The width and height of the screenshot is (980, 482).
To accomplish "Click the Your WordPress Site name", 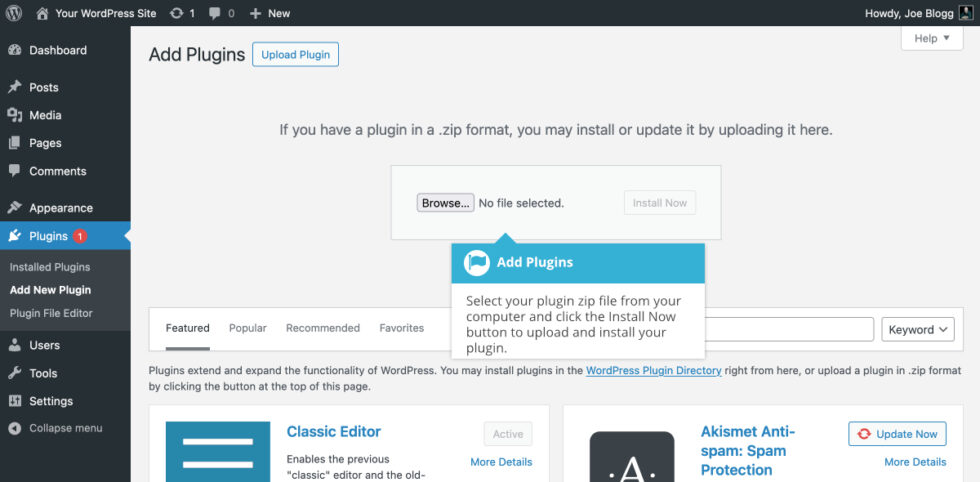I will 106,13.
